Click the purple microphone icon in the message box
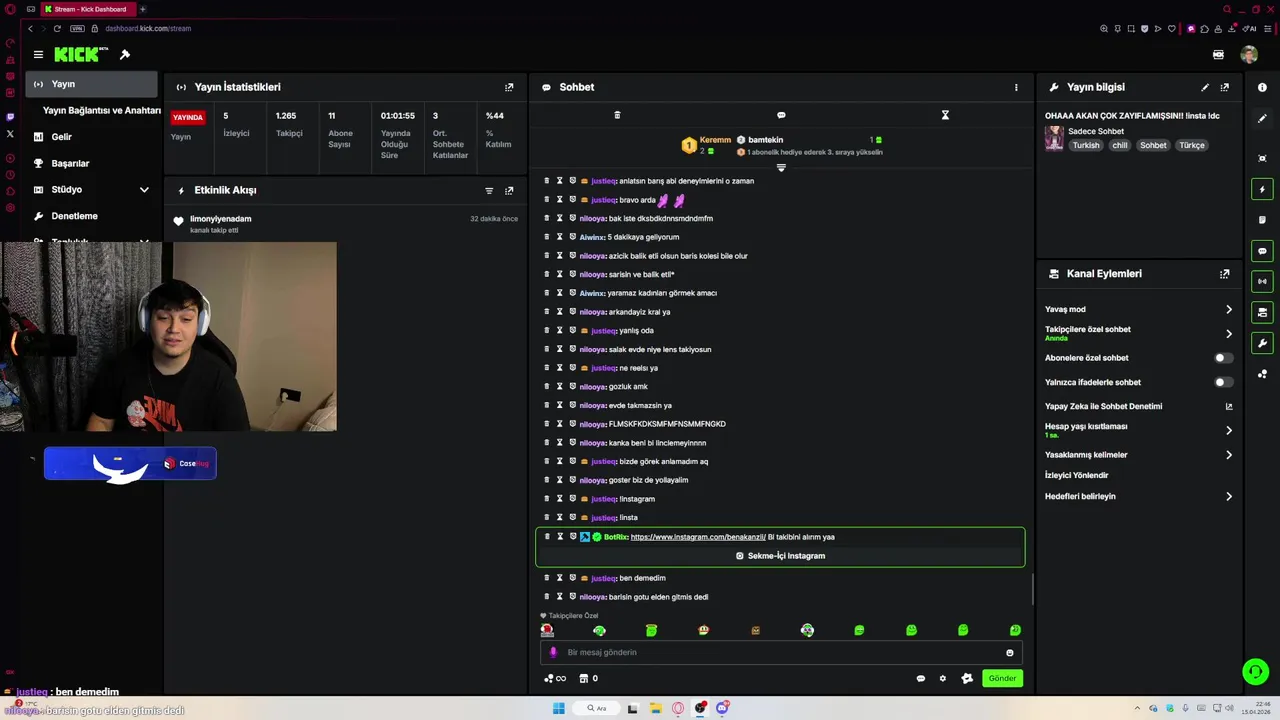The image size is (1280, 720). point(553,652)
